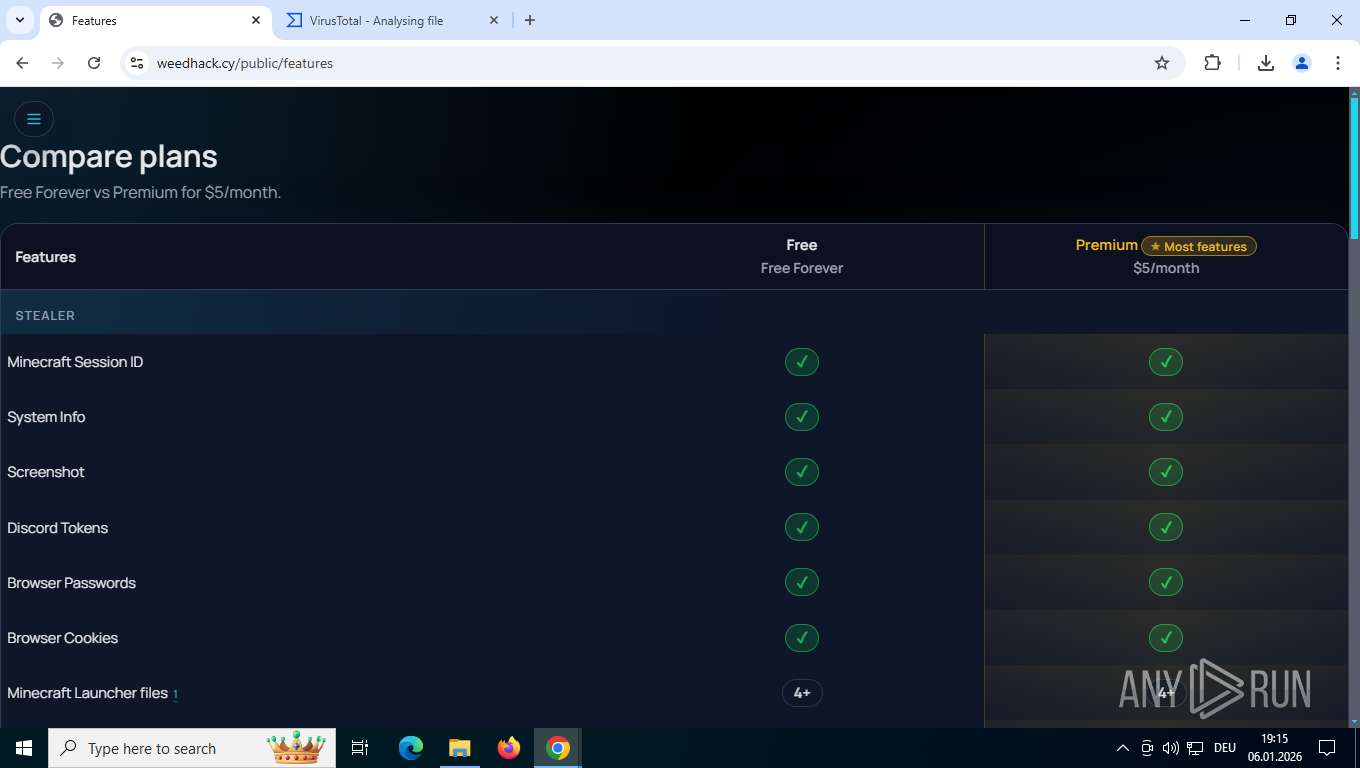This screenshot has height=768, width=1360.
Task: Click the Minecraft Session ID row label
Action: [75, 362]
